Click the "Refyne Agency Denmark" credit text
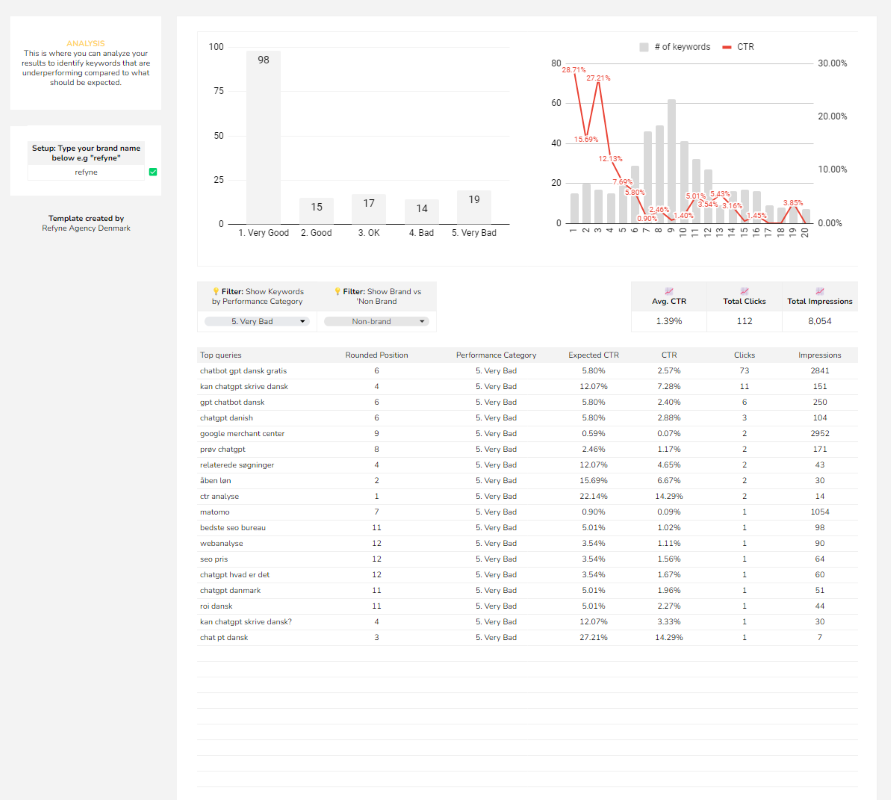 86,228
